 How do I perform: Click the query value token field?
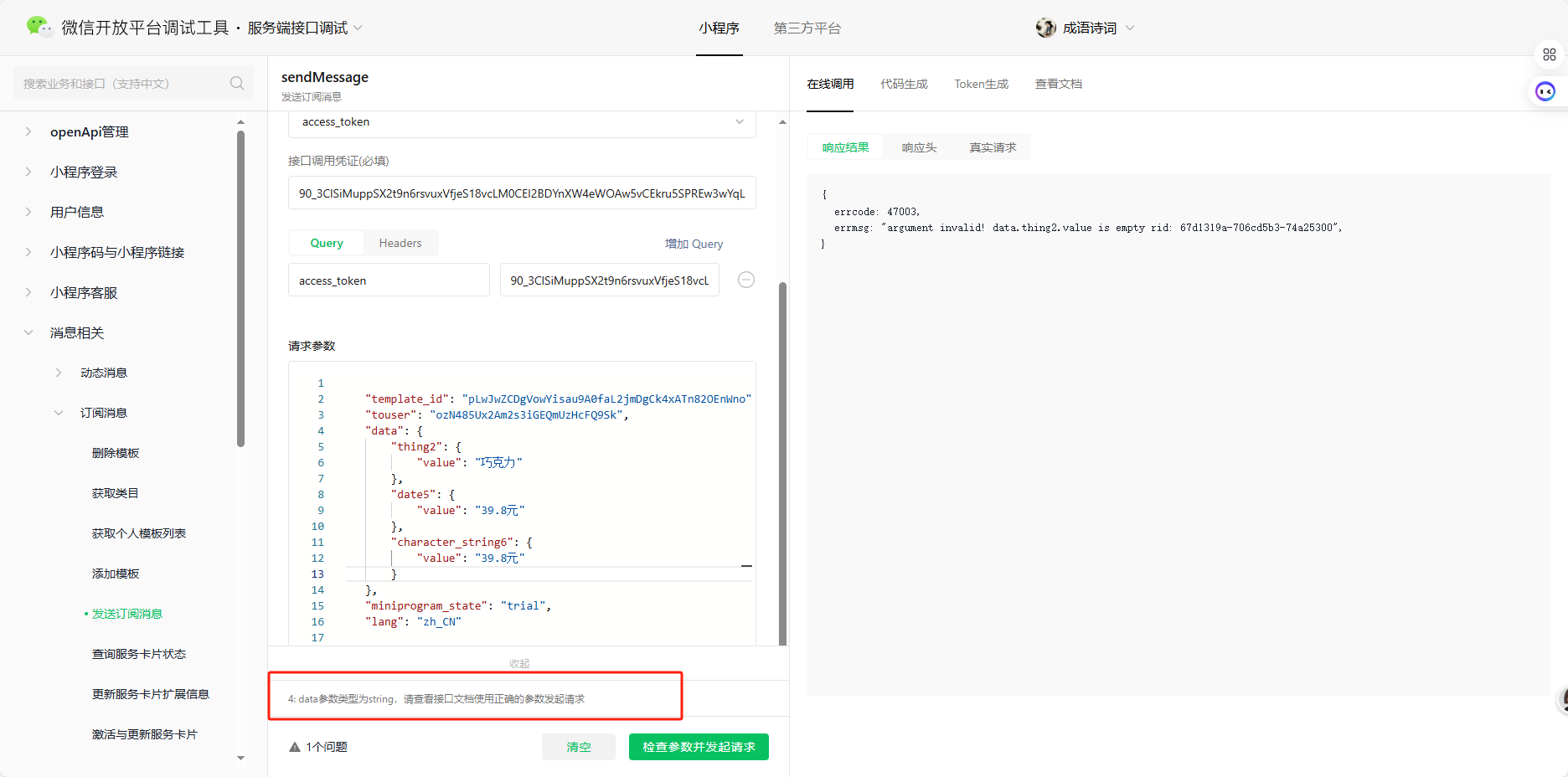[x=610, y=280]
